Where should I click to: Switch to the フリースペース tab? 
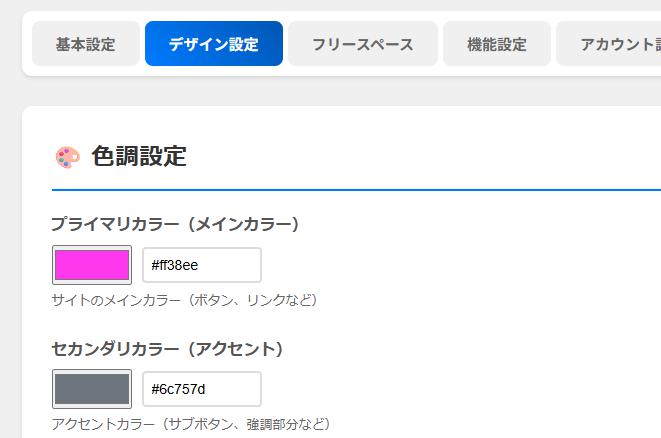[x=362, y=44]
